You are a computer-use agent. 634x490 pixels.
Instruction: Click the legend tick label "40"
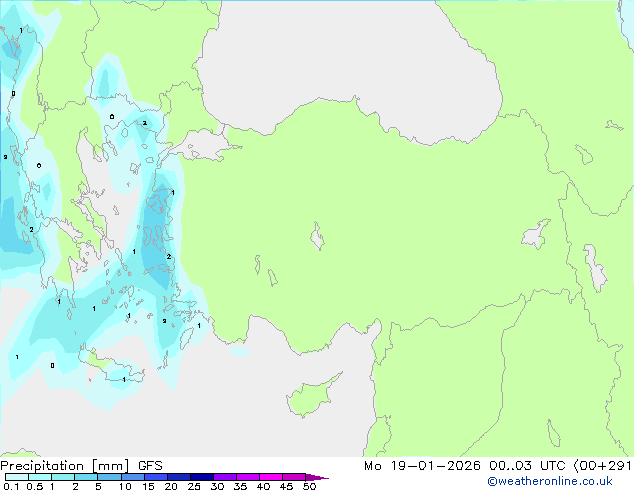[263, 486]
